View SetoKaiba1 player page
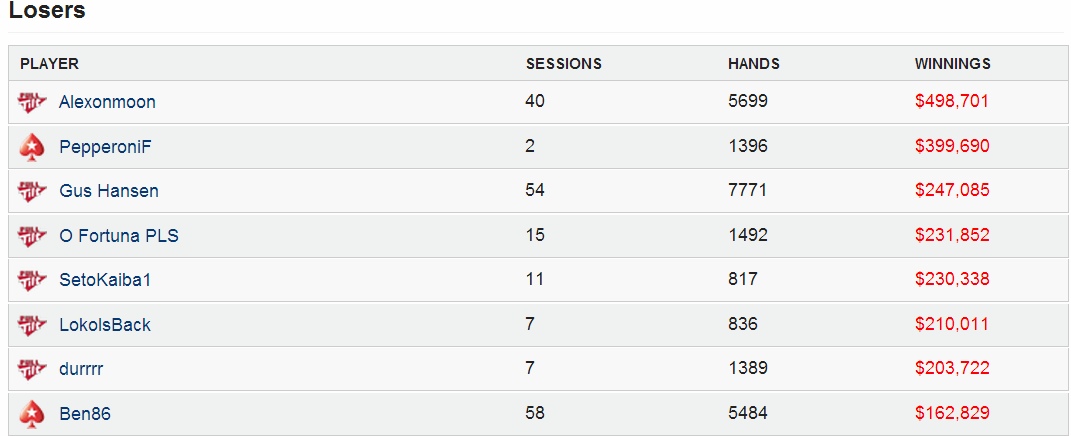 pyautogui.click(x=105, y=280)
